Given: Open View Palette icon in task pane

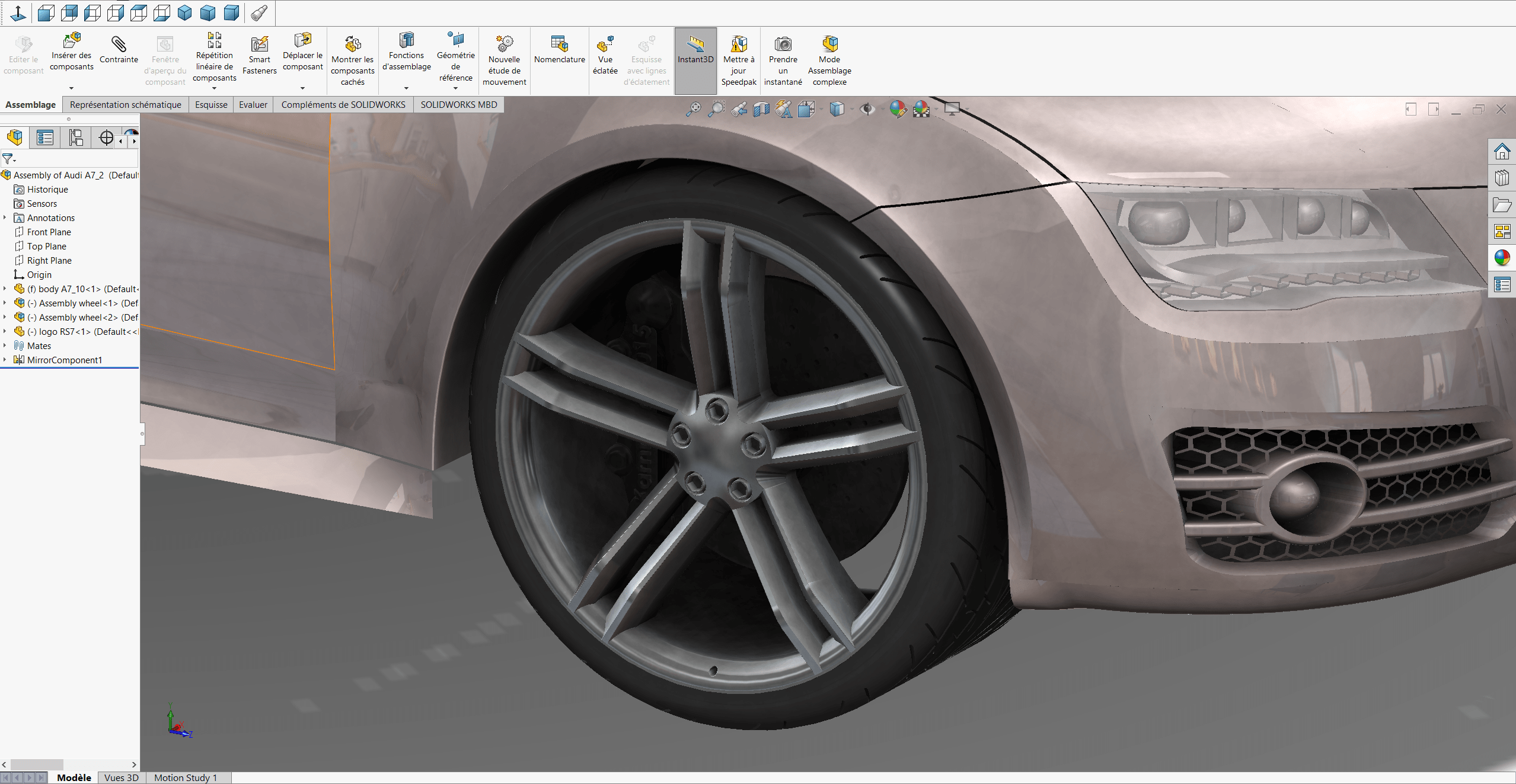Looking at the screenshot, I should (1502, 232).
